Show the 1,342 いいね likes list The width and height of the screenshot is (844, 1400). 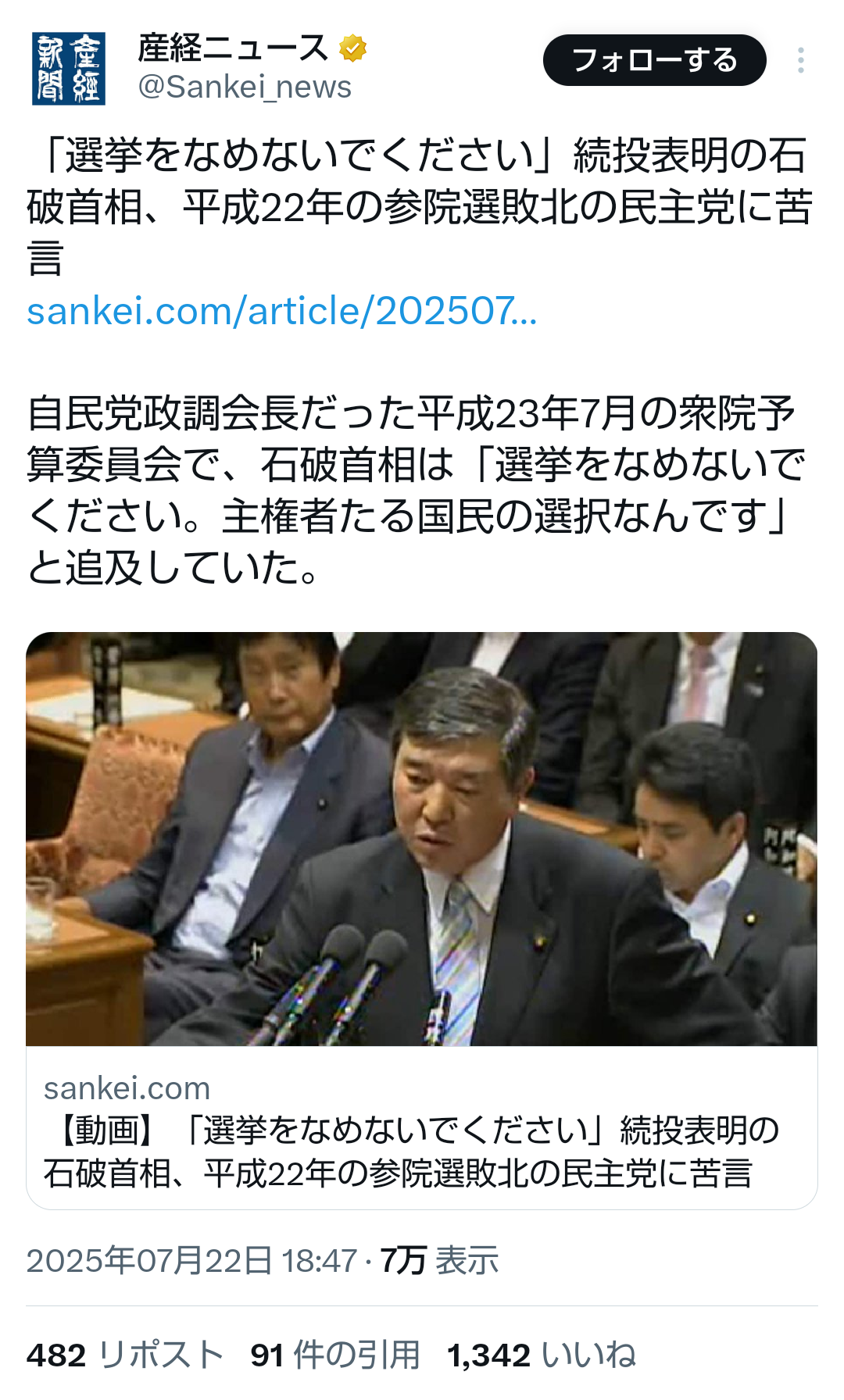(x=542, y=1355)
